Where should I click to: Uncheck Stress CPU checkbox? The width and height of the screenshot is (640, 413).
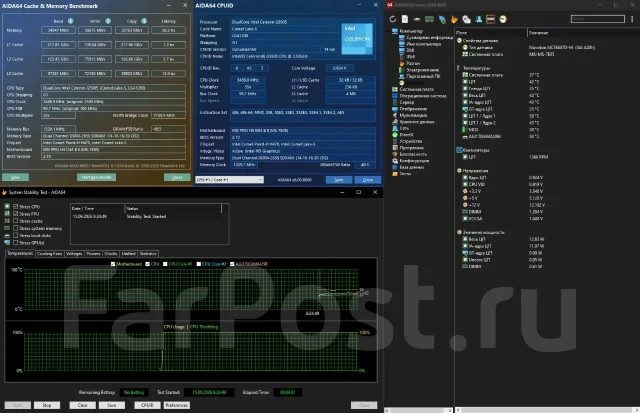coord(16,206)
